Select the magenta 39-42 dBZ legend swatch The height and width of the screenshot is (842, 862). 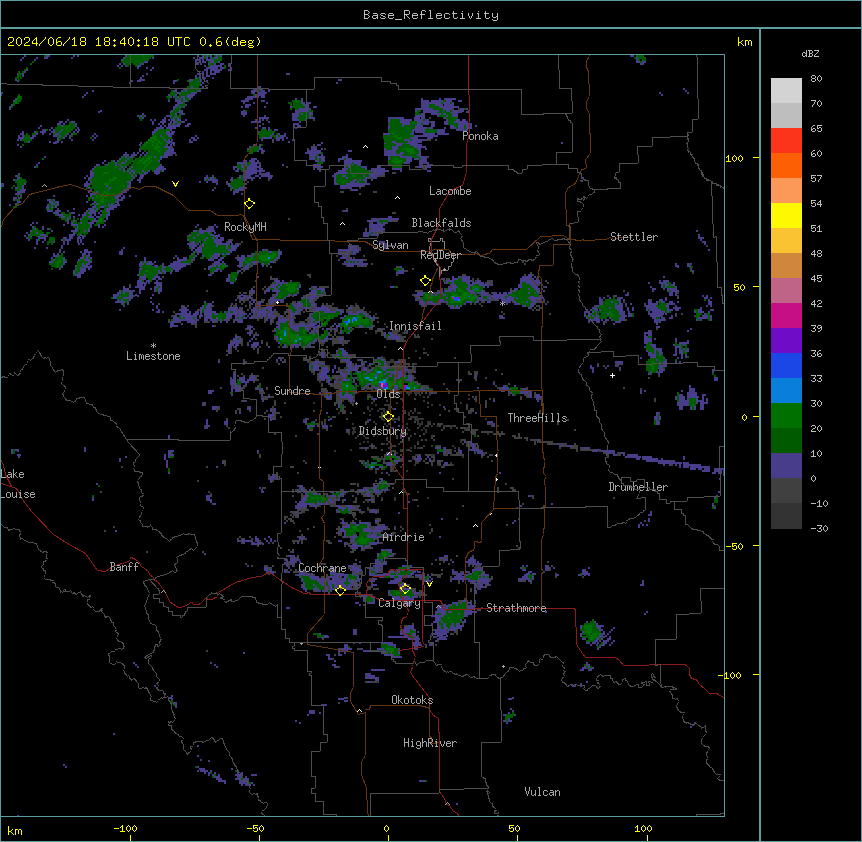coord(786,315)
